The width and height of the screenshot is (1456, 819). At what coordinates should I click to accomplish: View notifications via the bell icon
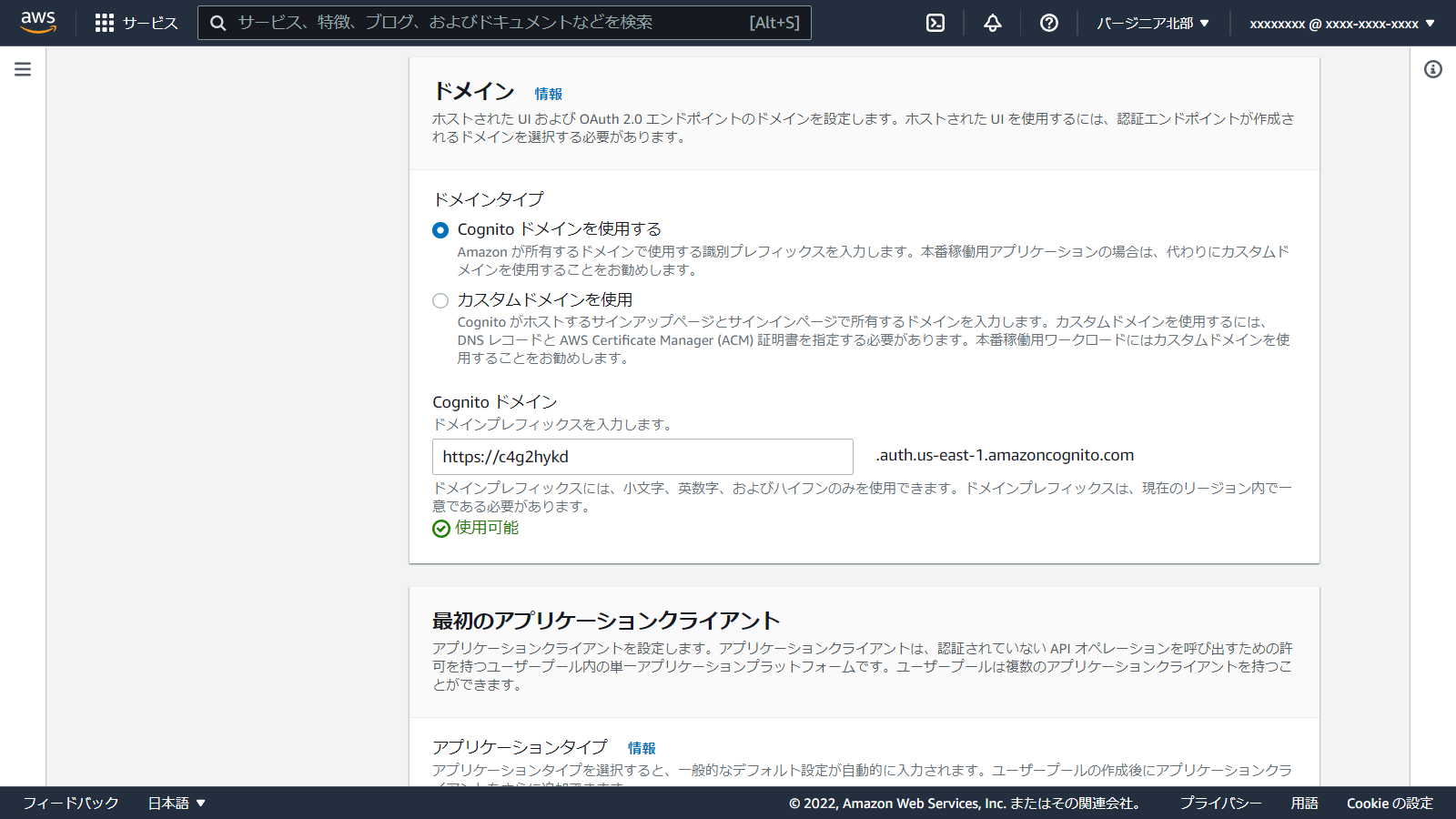click(x=991, y=23)
